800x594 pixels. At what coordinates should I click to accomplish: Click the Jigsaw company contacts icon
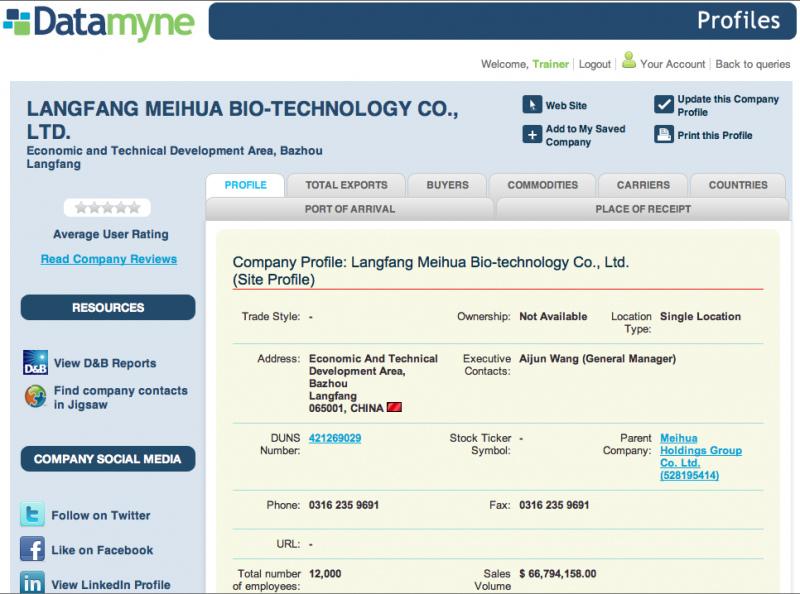35,397
